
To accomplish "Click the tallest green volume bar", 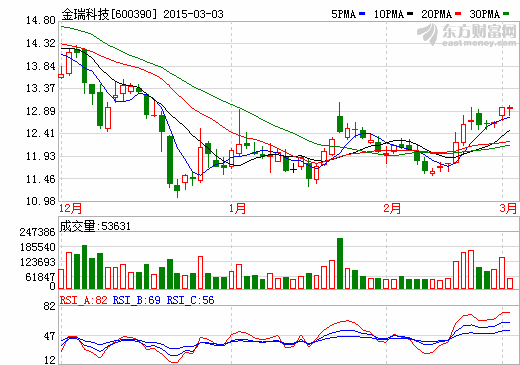I will (340, 263).
